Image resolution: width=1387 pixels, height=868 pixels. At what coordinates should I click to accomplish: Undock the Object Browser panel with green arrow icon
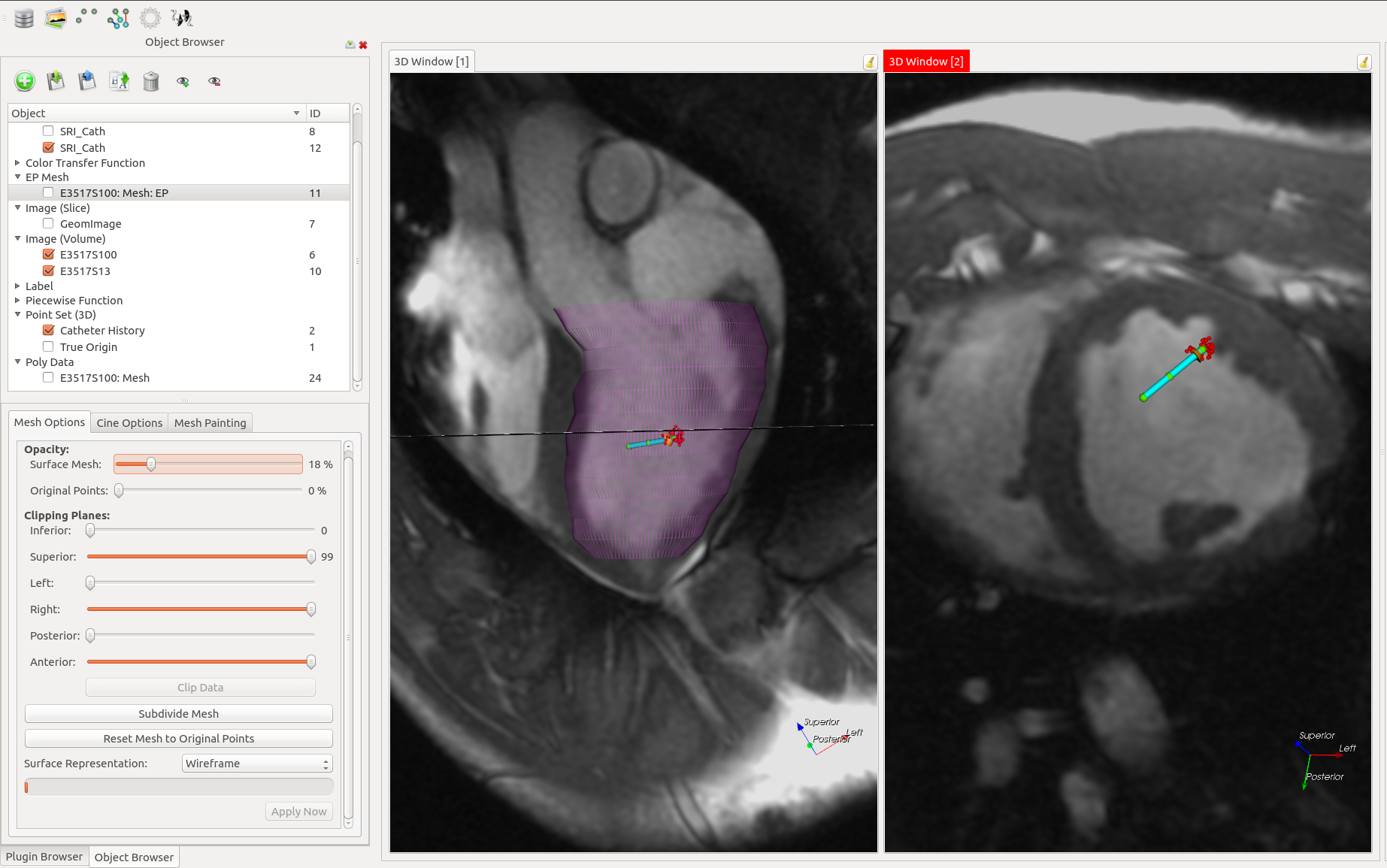click(350, 44)
